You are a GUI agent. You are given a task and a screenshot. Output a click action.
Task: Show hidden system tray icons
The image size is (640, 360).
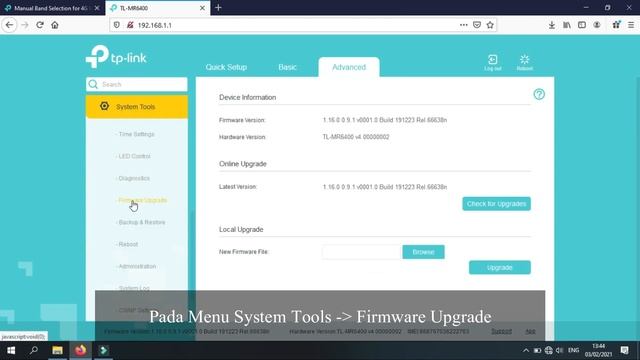click(526, 350)
